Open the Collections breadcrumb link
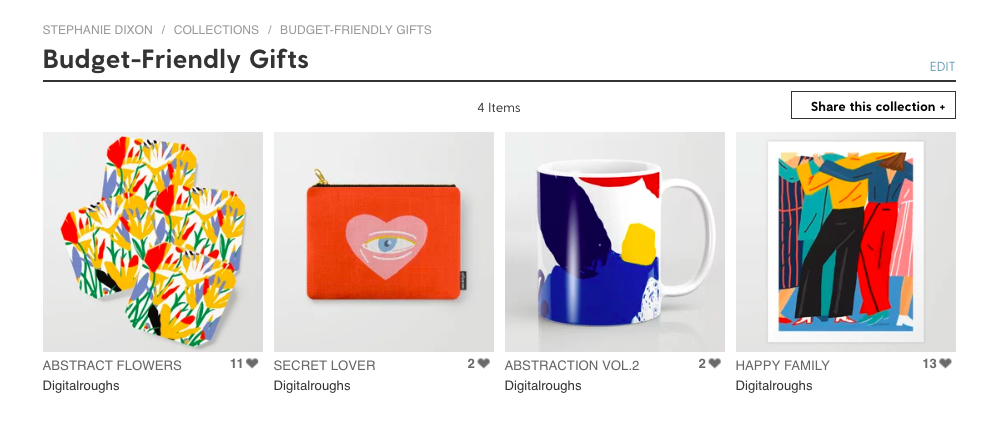The height and width of the screenshot is (427, 984). pyautogui.click(x=216, y=30)
